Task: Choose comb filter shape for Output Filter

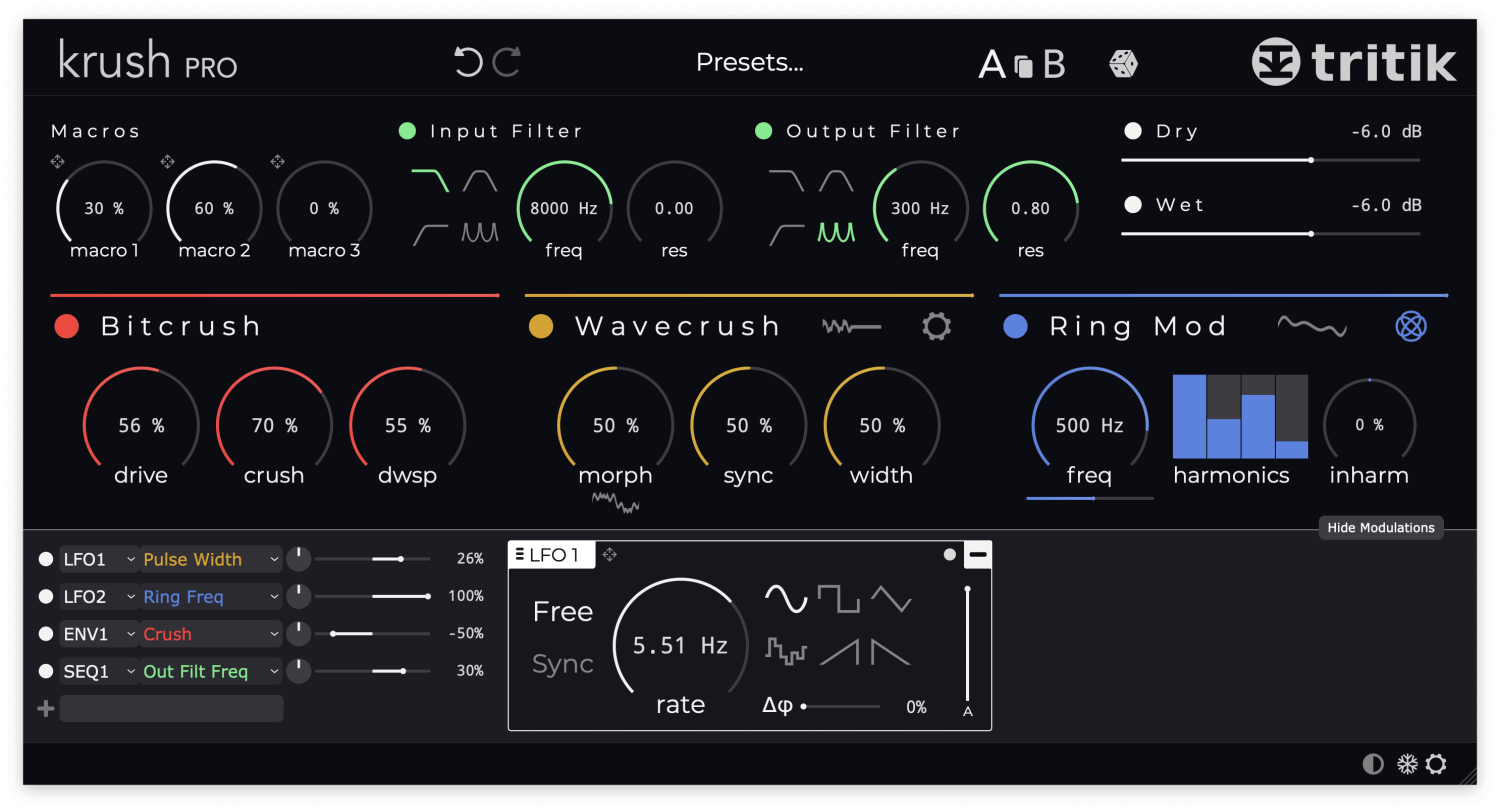Action: tap(836, 233)
